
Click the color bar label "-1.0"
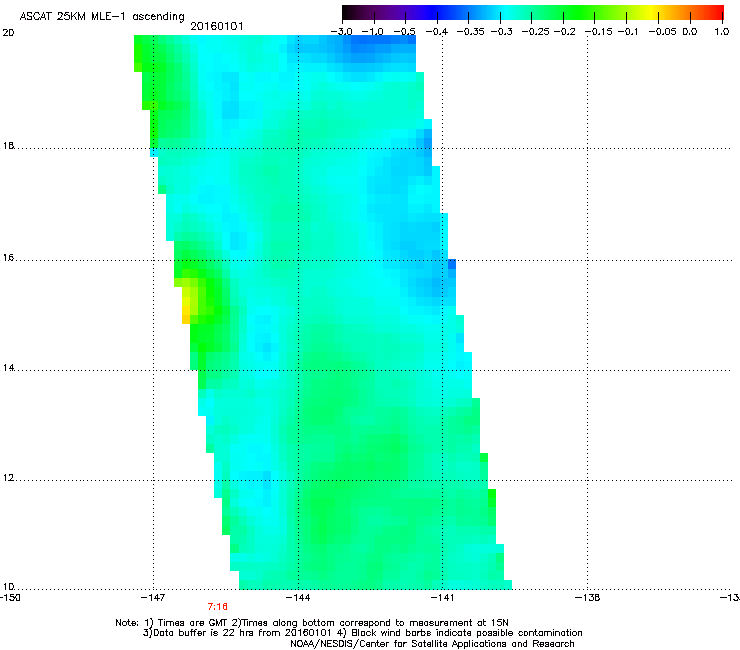[373, 32]
